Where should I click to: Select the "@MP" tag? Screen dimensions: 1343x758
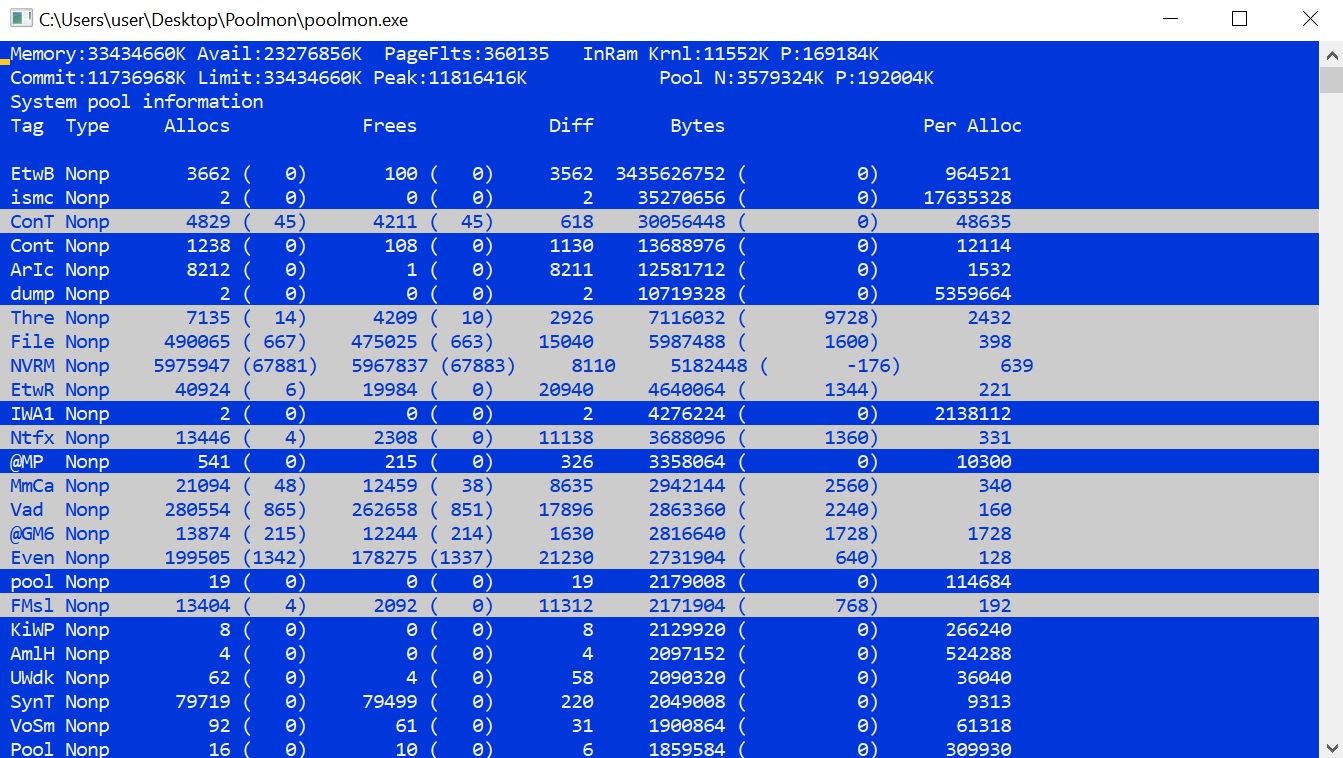pos(27,462)
